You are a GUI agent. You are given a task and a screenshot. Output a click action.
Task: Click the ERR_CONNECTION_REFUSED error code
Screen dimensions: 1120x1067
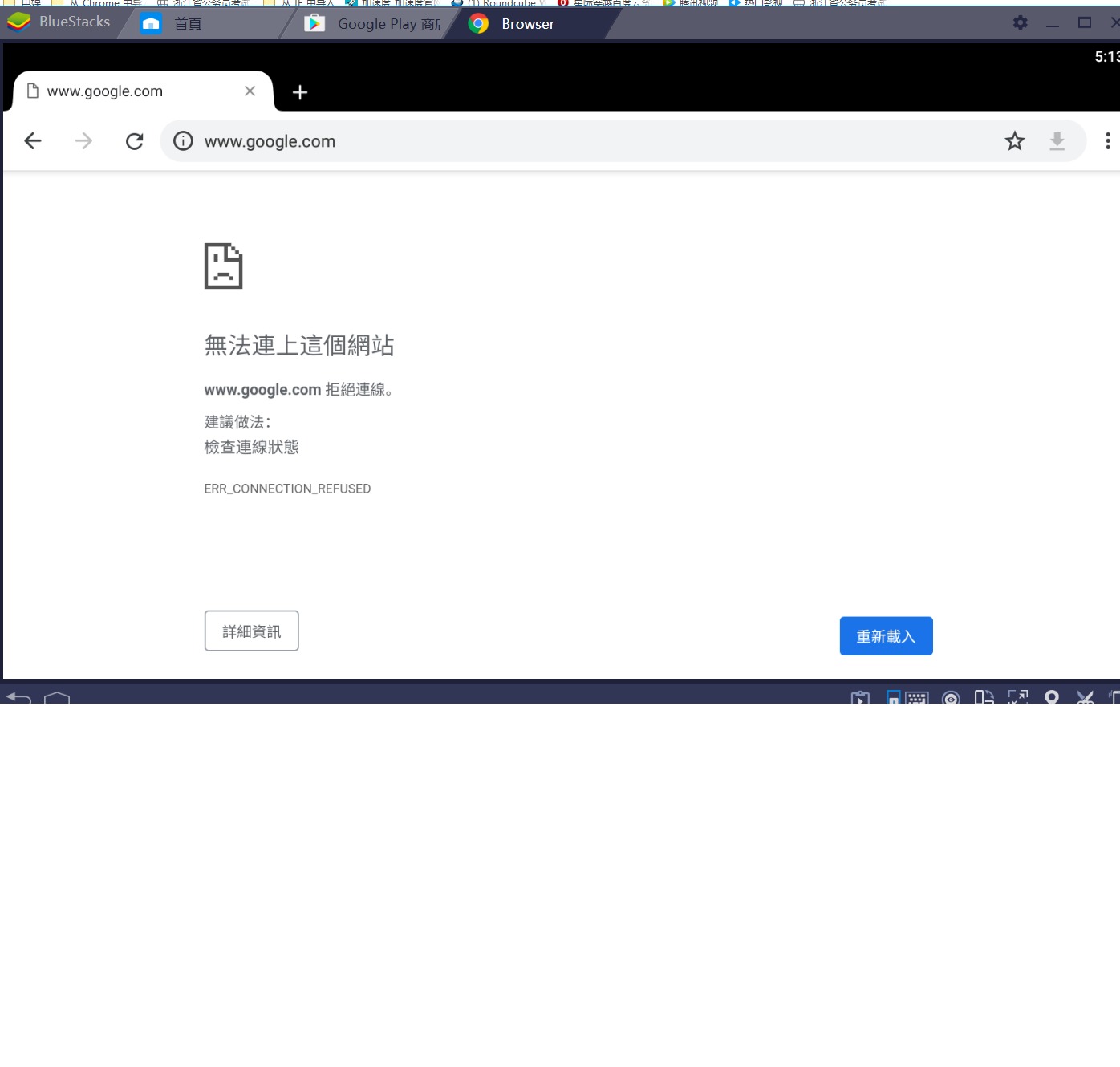(x=287, y=489)
